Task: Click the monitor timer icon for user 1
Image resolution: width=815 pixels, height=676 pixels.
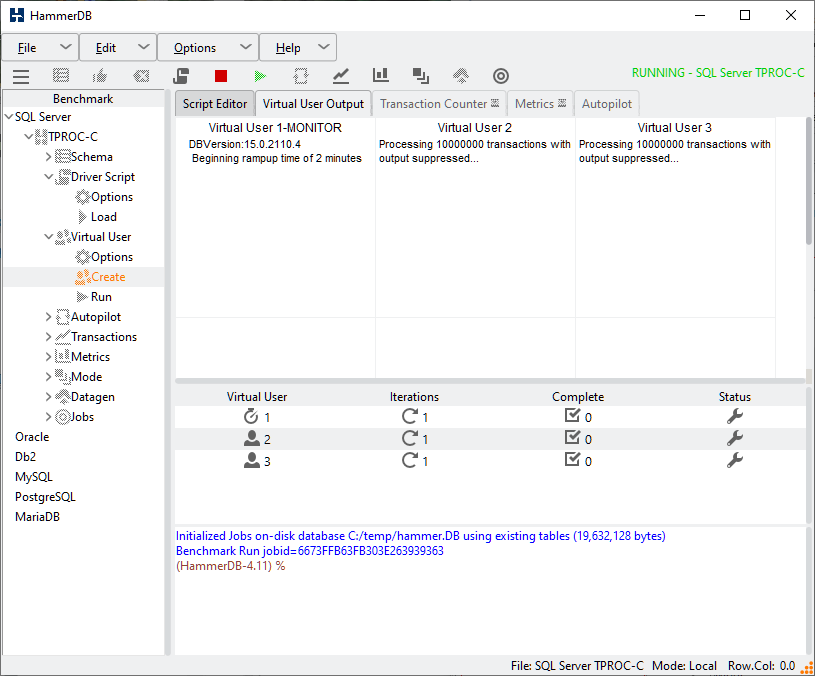Action: [251, 416]
